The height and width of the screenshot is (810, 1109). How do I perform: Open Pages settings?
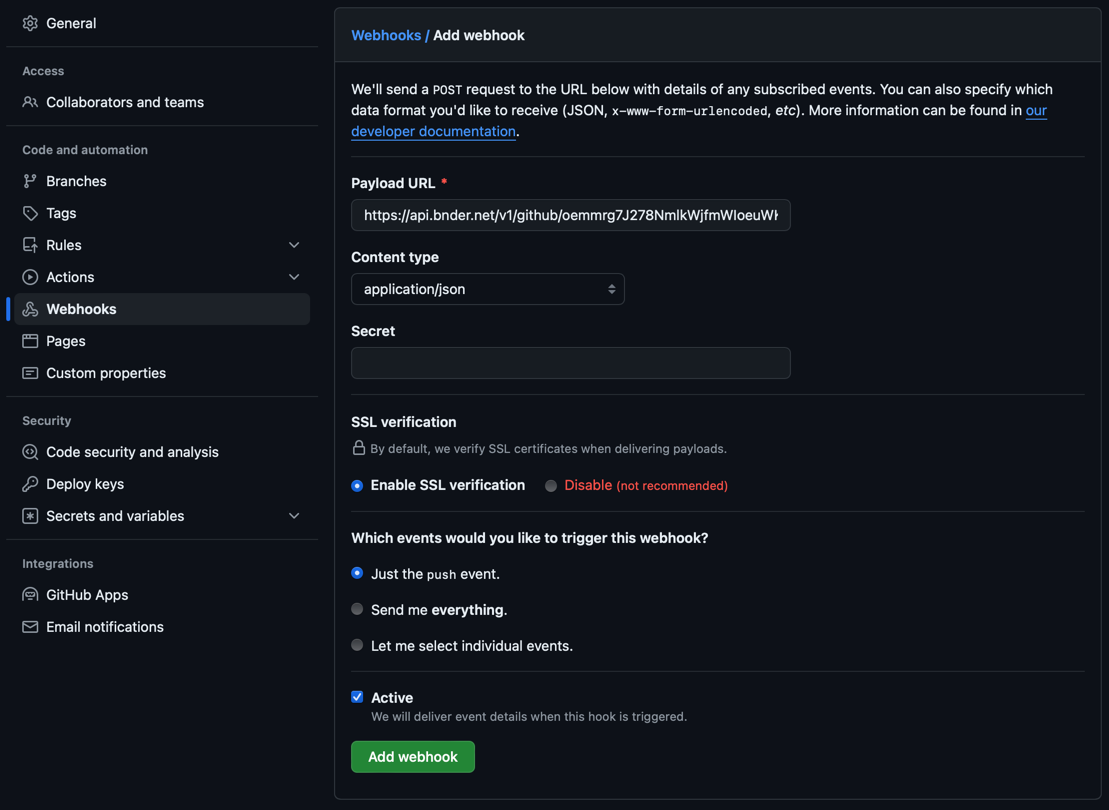coord(162,341)
